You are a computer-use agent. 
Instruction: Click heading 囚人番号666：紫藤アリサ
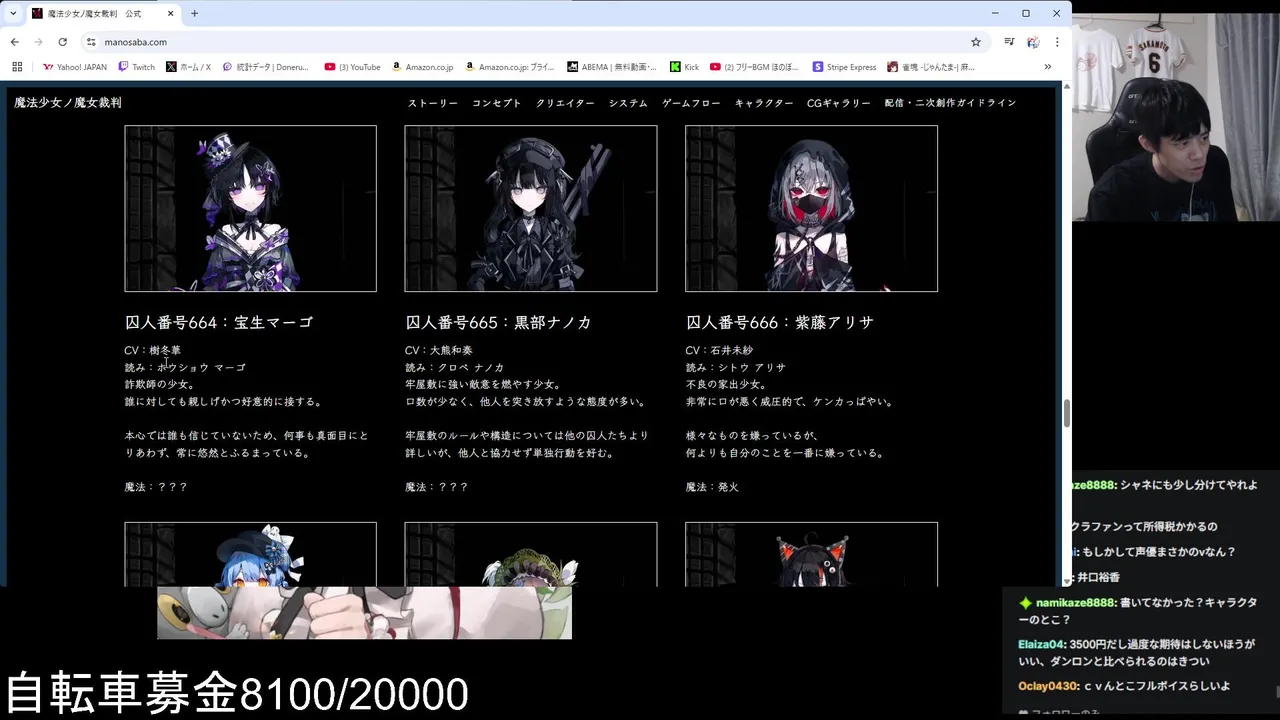(780, 322)
